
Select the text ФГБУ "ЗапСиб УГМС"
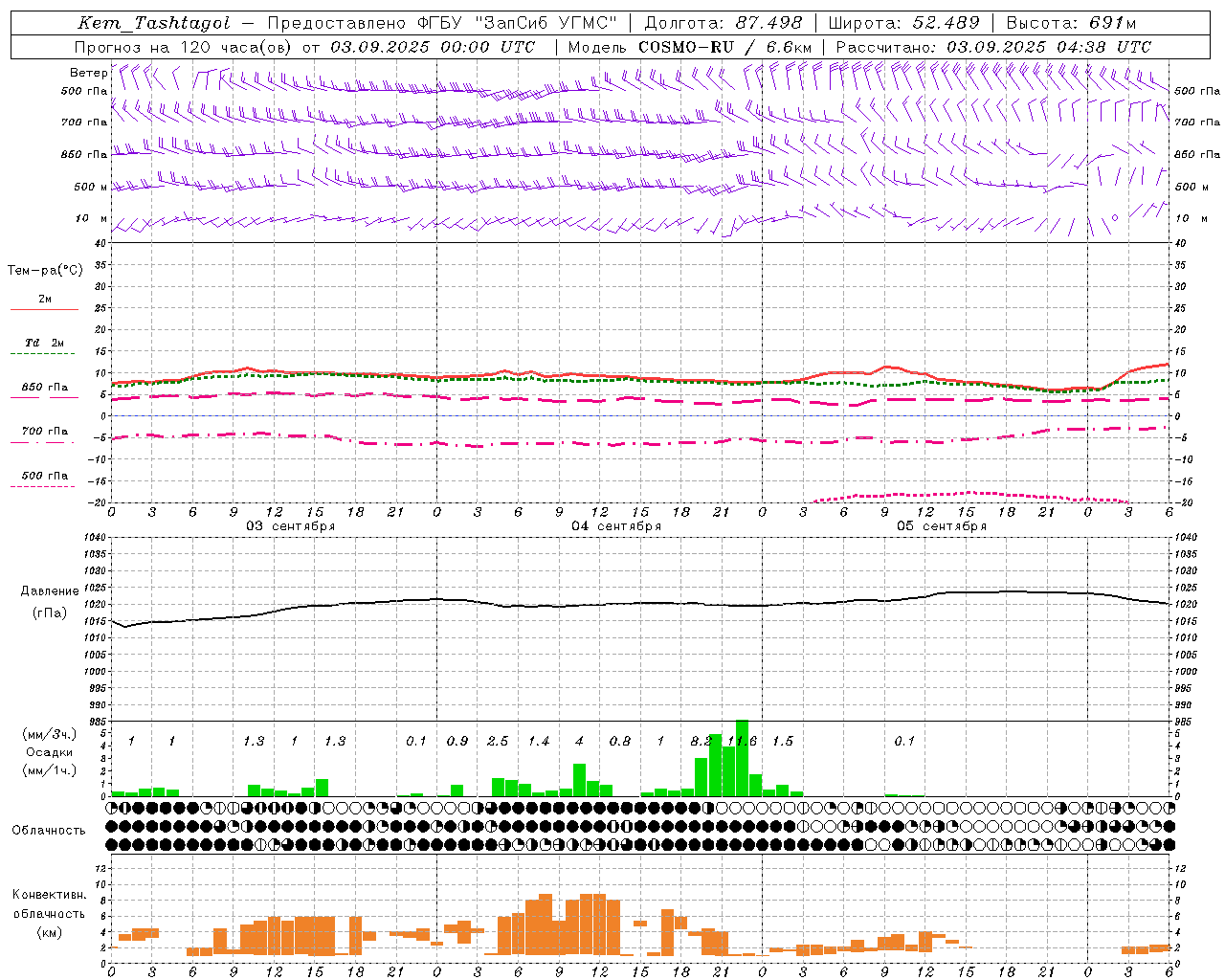(518, 24)
